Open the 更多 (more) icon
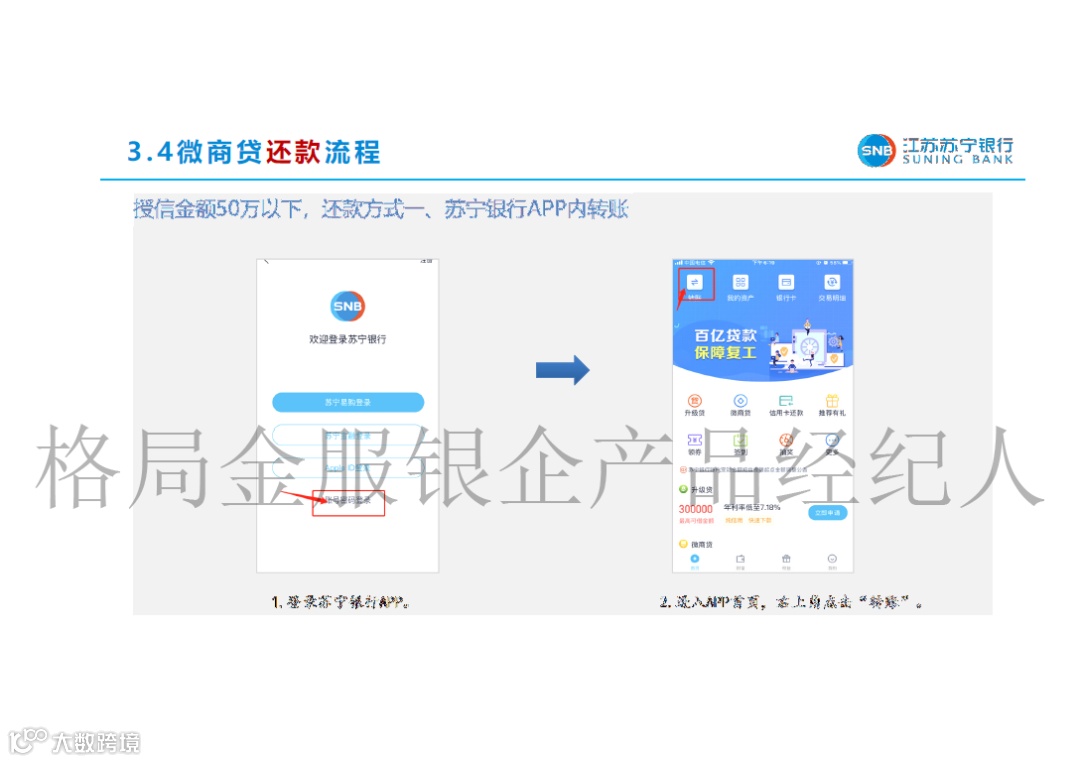The image size is (1080, 762). coord(832,444)
